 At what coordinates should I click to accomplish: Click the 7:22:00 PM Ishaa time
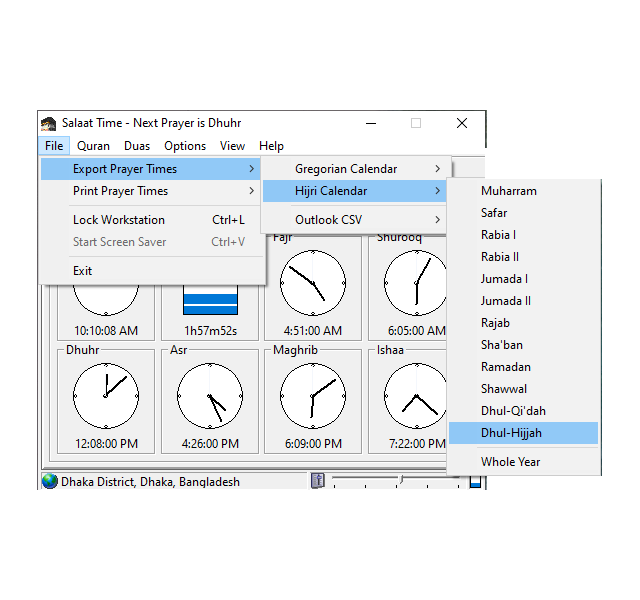pos(417,444)
